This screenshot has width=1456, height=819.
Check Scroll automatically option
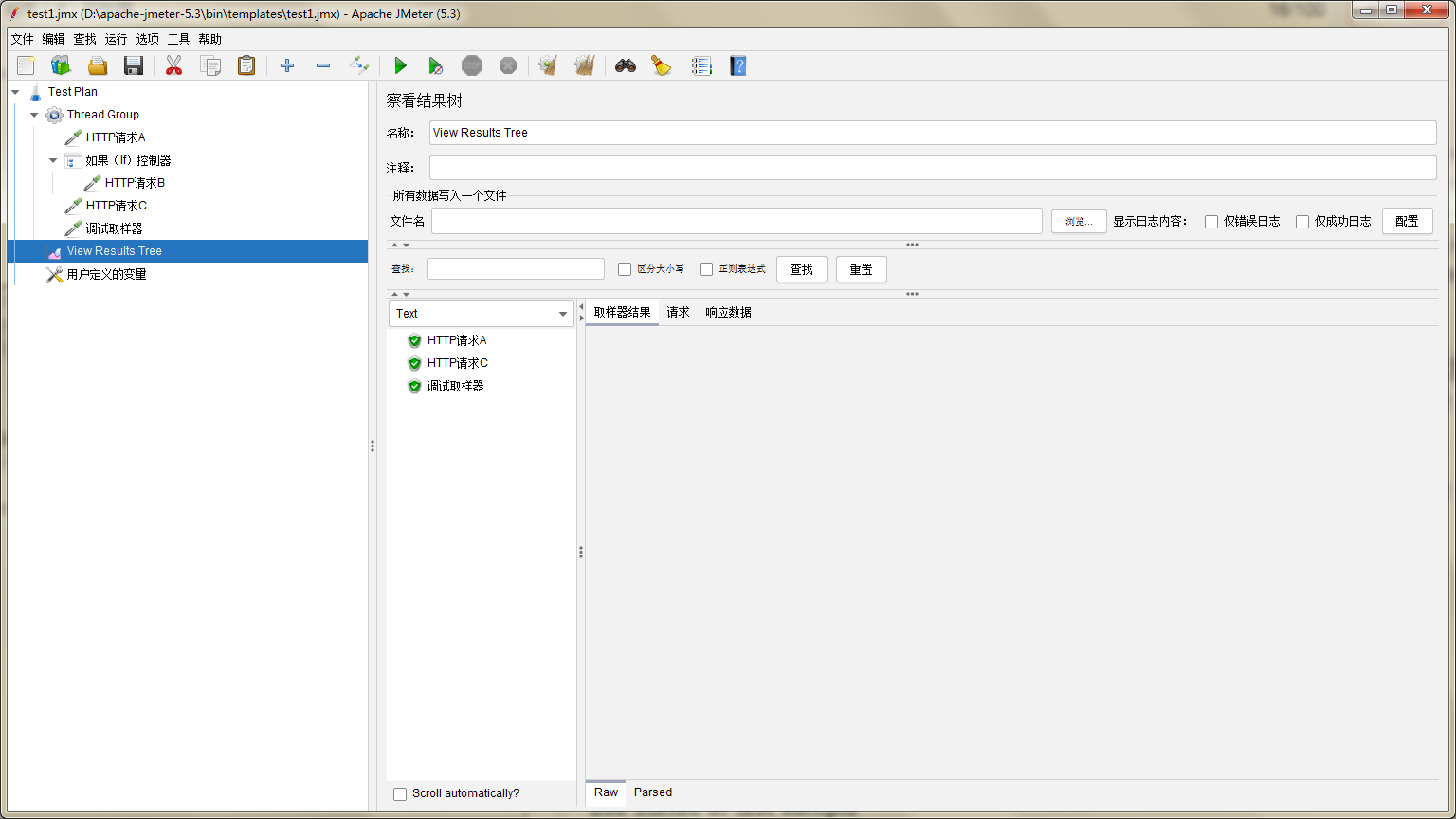click(400, 793)
